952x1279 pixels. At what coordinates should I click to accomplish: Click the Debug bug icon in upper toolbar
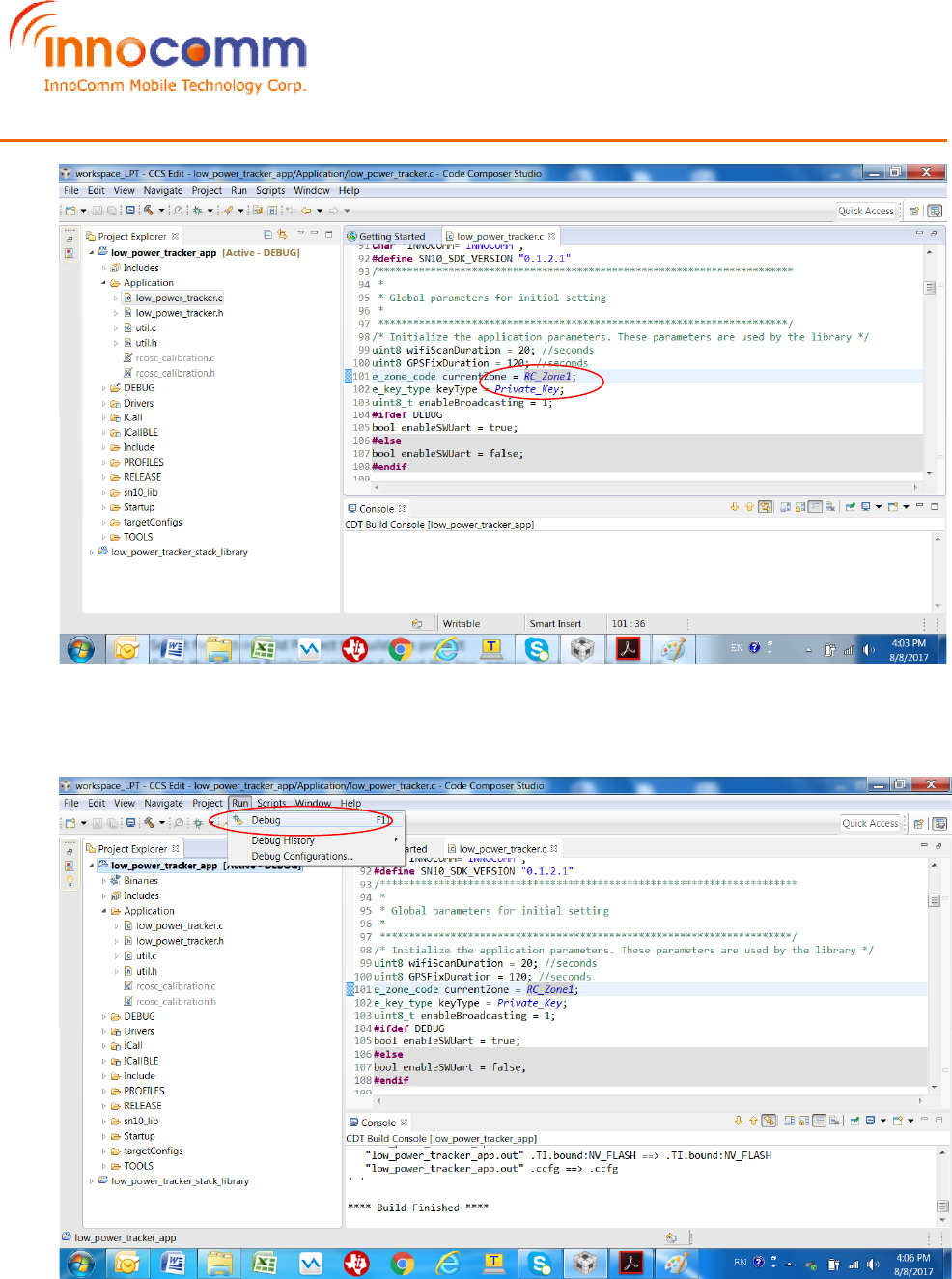click(x=197, y=211)
